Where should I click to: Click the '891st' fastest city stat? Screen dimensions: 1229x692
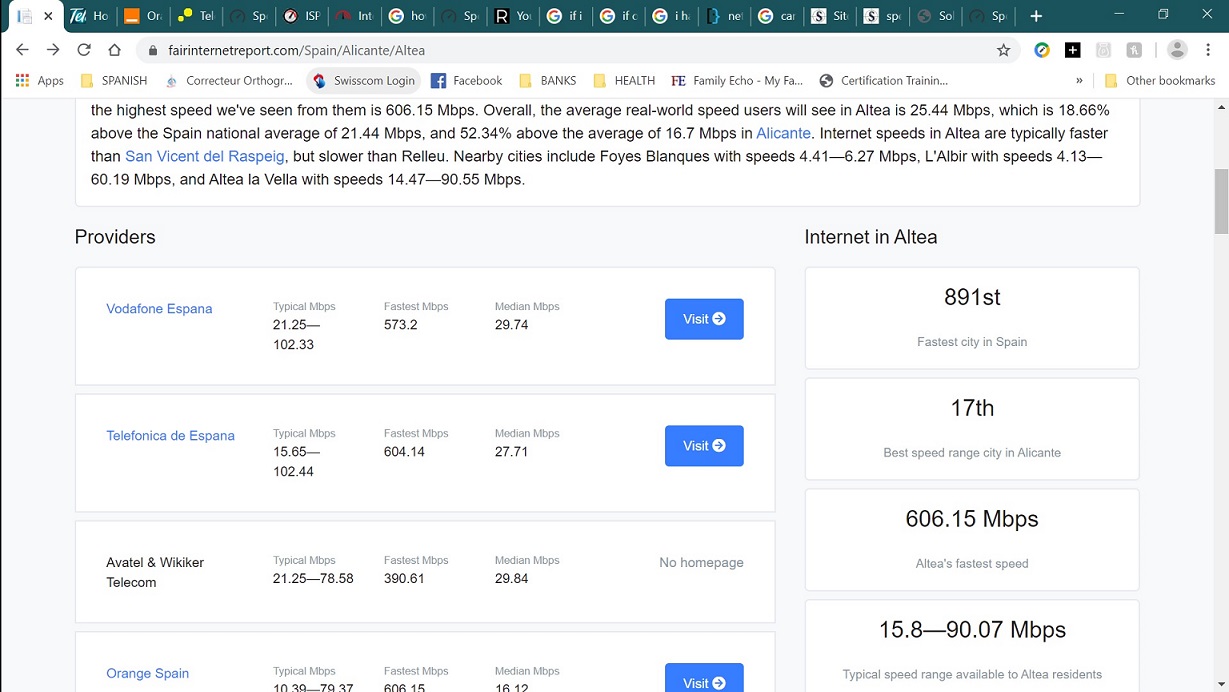coord(972,297)
